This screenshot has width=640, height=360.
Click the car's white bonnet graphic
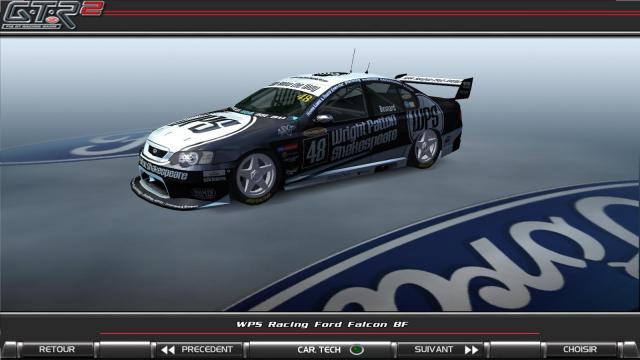click(x=202, y=127)
